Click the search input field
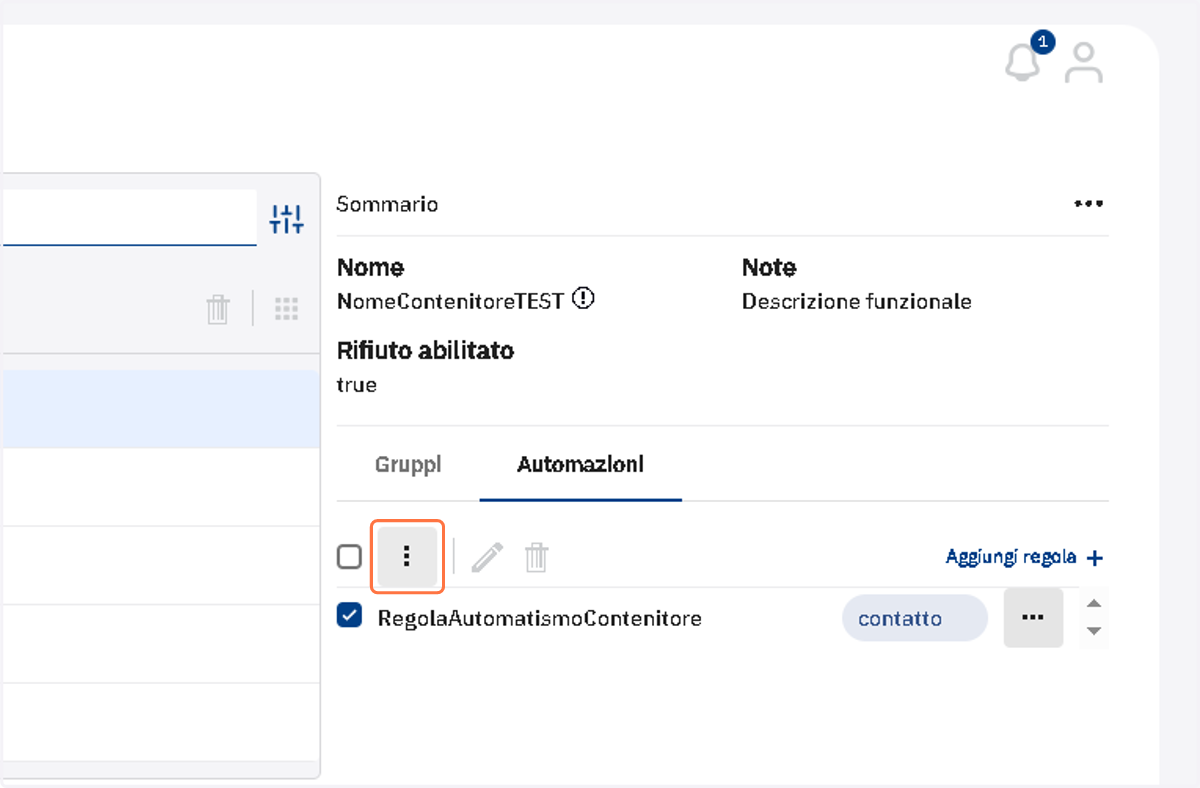 tap(128, 217)
